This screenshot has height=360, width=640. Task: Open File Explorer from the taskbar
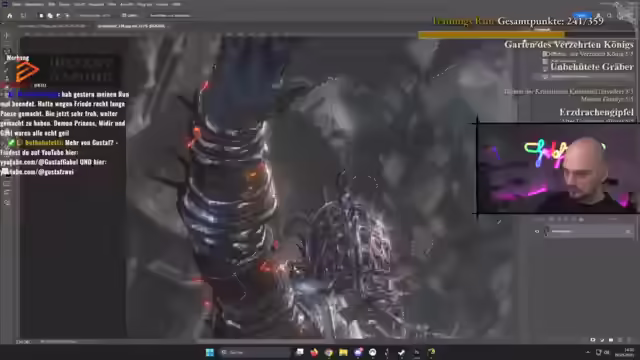[x=343, y=352]
